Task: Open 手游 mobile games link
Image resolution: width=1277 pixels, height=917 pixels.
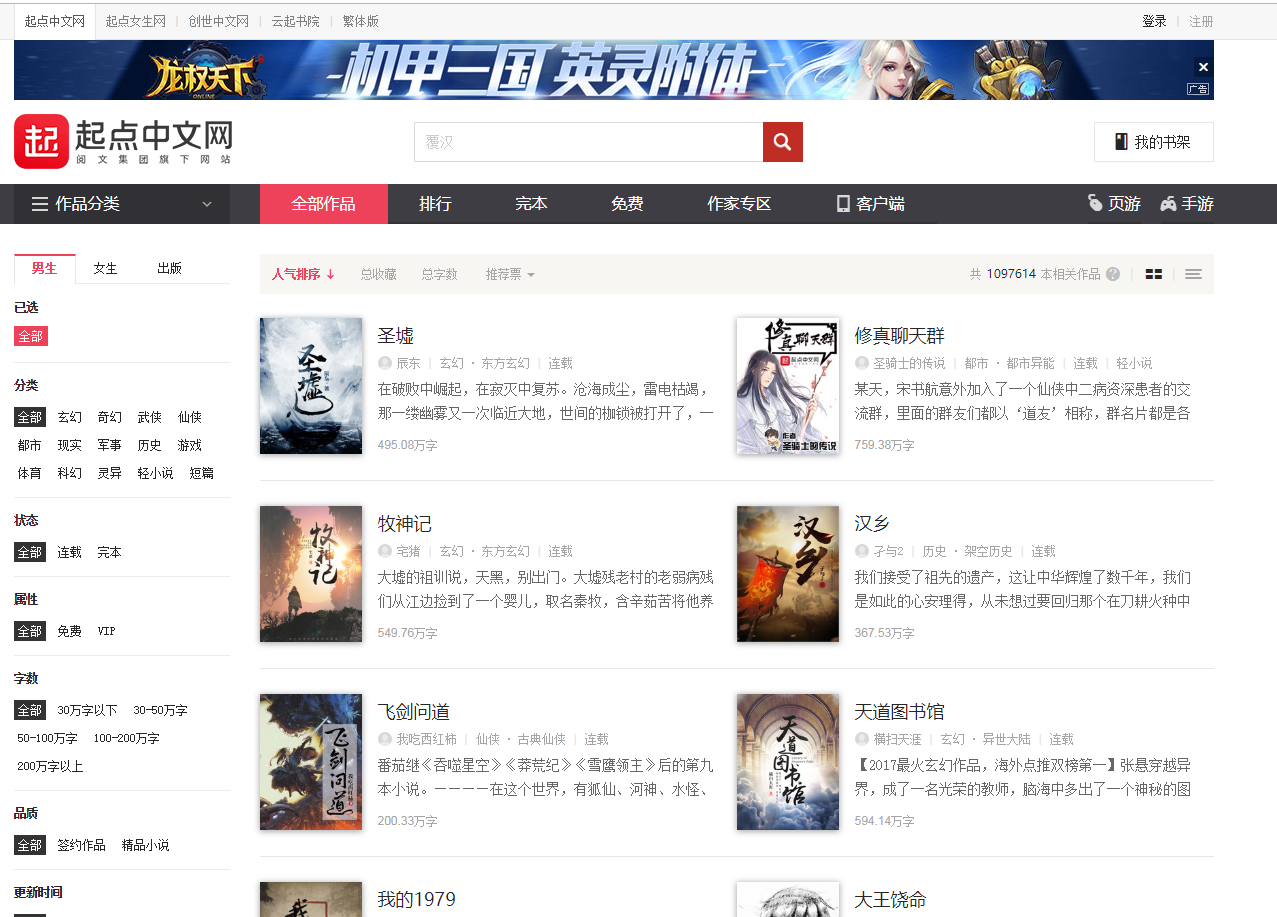Action: pyautogui.click(x=1187, y=204)
